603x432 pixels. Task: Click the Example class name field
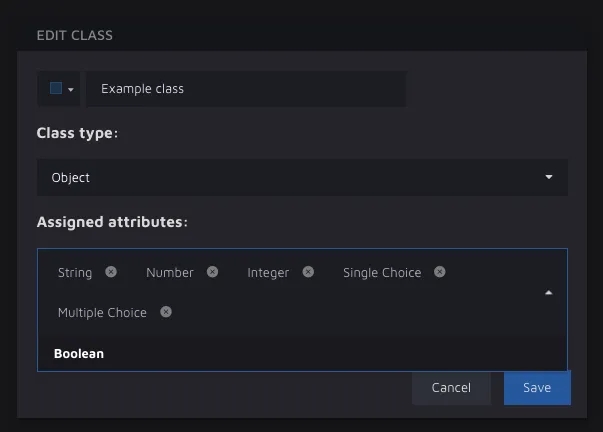245,89
